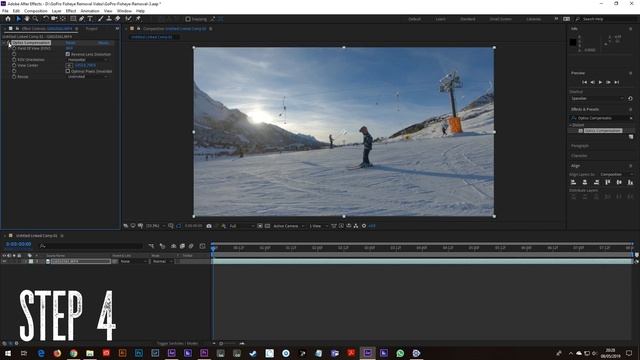Select the Clone Stamp tool
The height and width of the screenshot is (360, 640).
coord(109,19)
